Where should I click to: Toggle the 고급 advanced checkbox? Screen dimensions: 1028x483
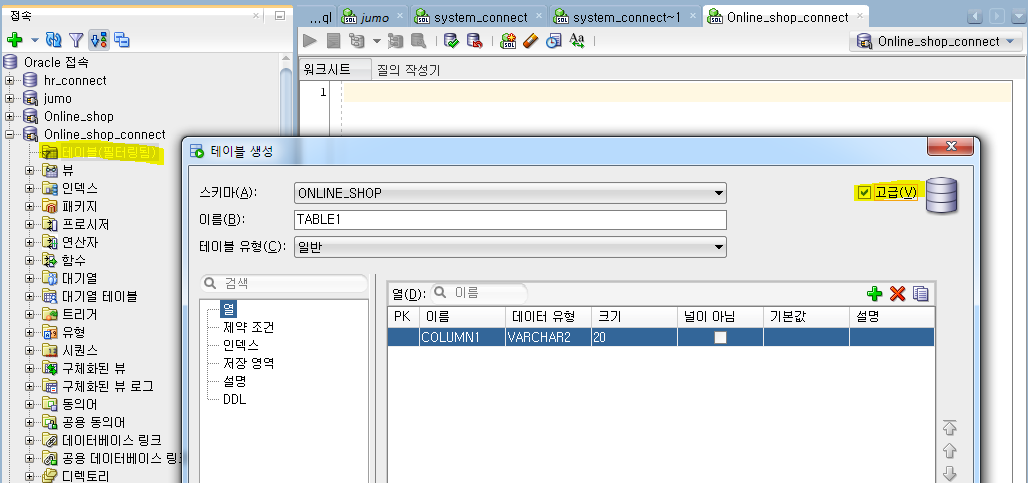[x=865, y=192]
